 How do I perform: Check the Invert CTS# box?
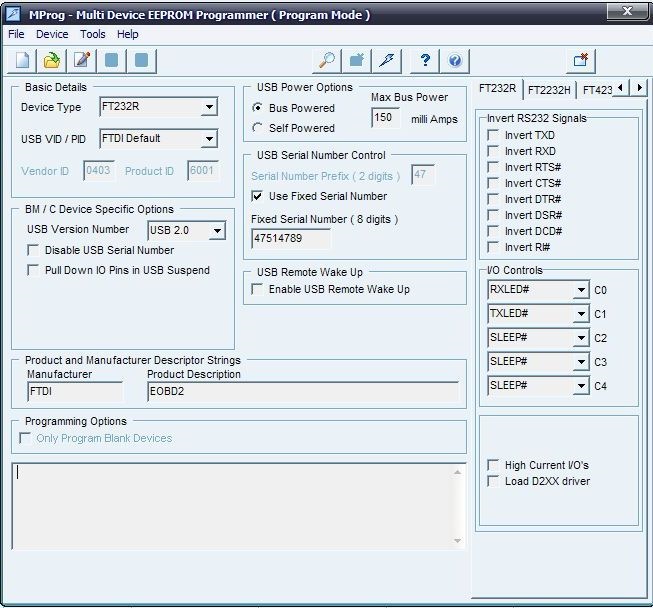pos(493,183)
